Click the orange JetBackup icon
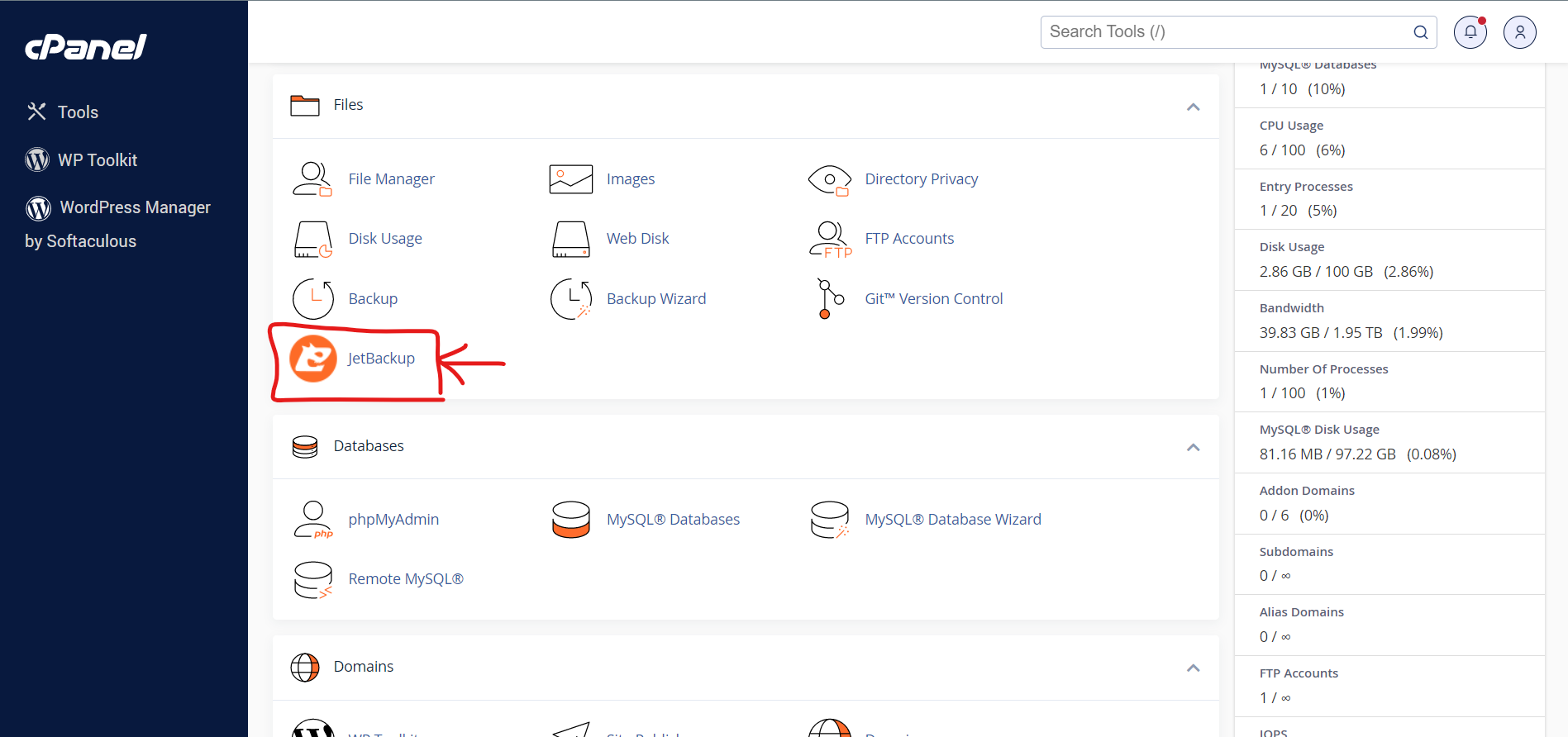 pyautogui.click(x=313, y=359)
